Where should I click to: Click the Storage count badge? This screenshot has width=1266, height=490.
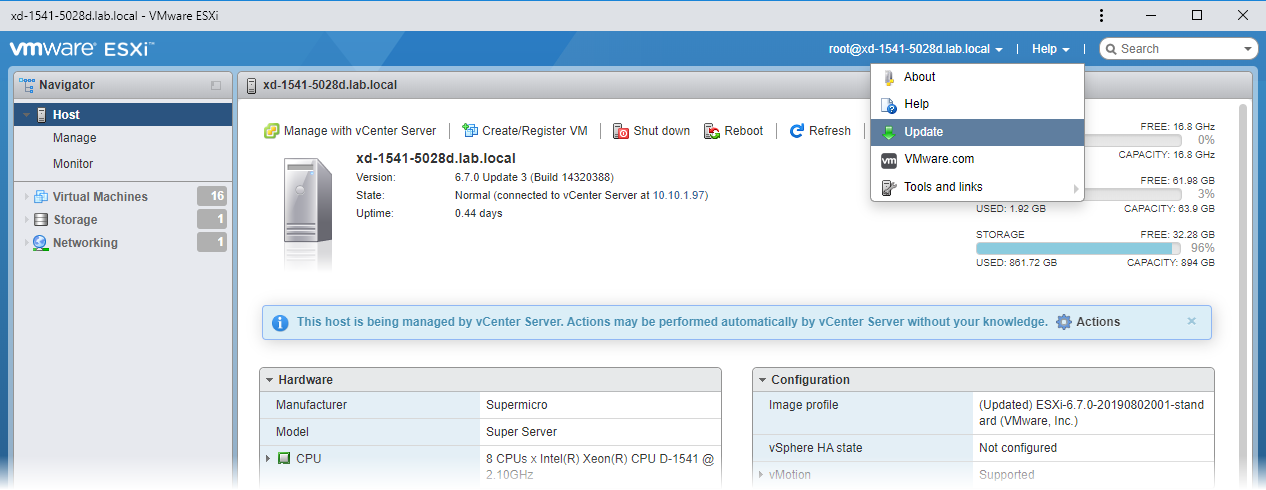click(x=212, y=219)
